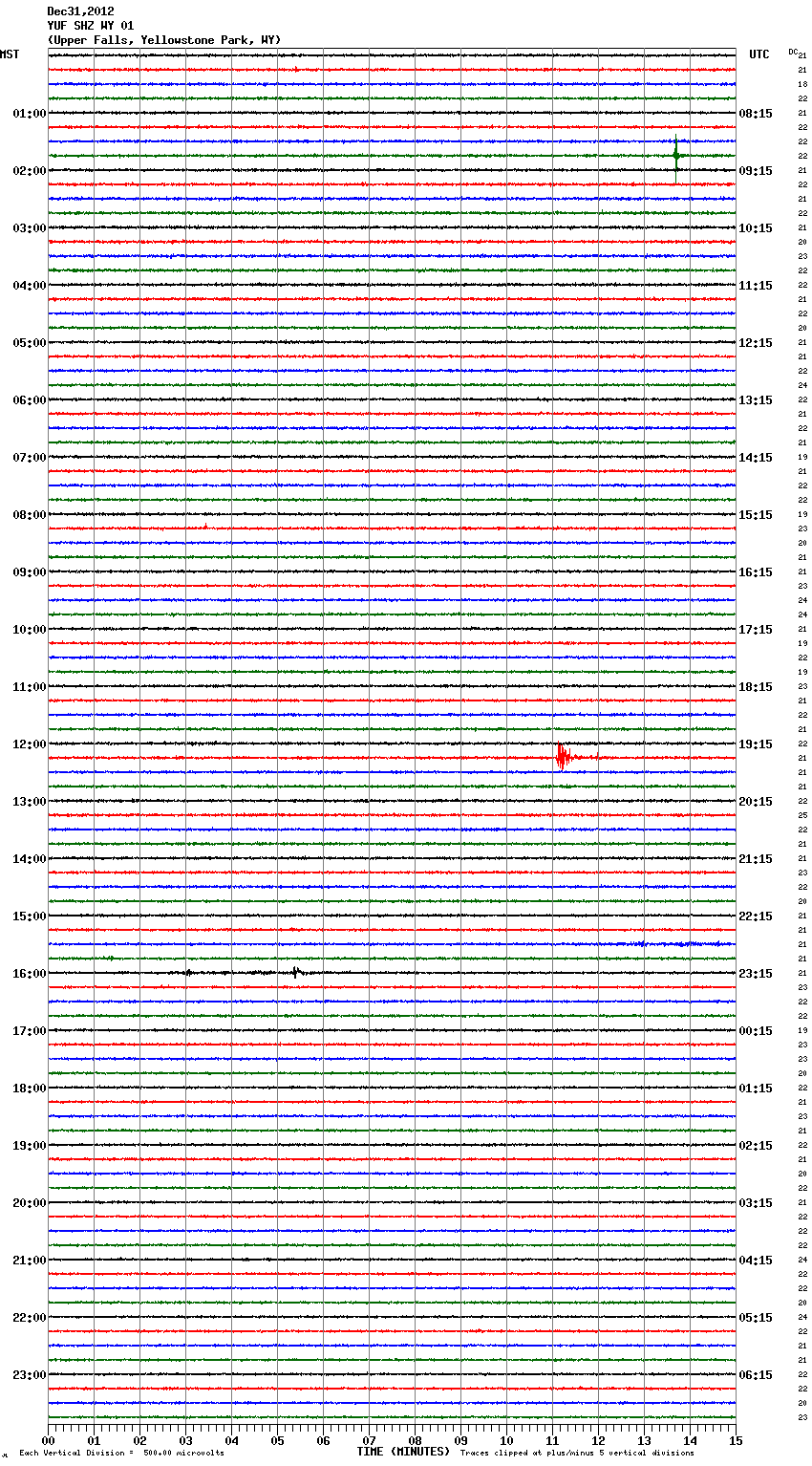The image size is (812, 1466).
Task: Click the 09 minute tick on the time axis
Action: click(460, 1440)
